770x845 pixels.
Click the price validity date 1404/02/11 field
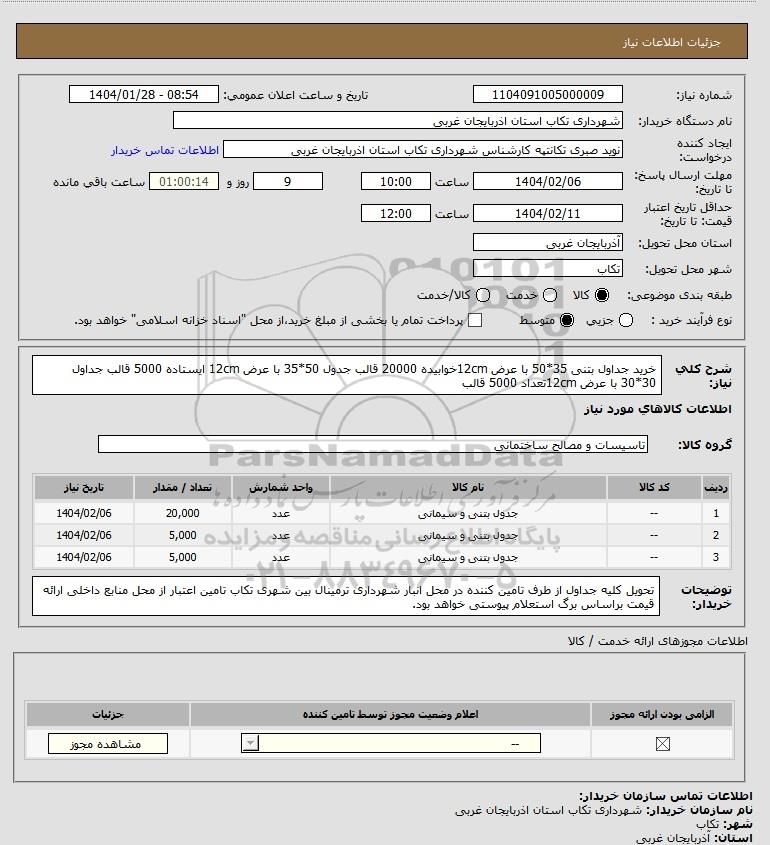tap(547, 213)
